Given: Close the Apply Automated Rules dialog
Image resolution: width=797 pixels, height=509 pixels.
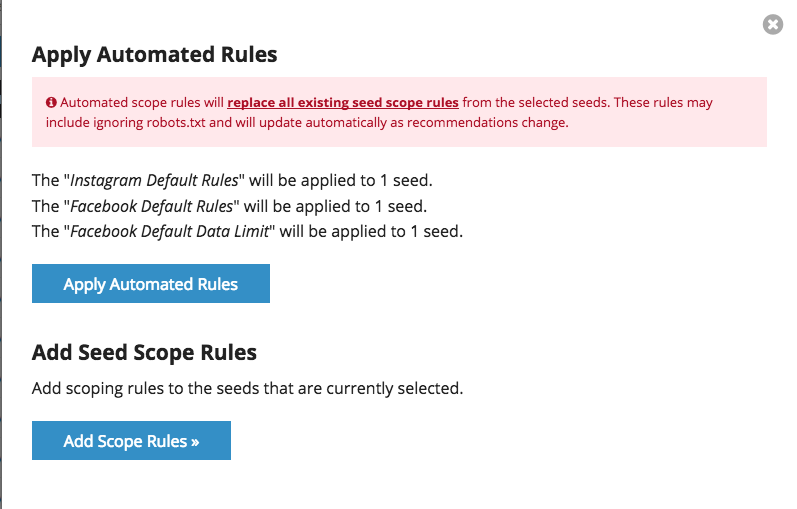Looking at the screenshot, I should pyautogui.click(x=772, y=25).
